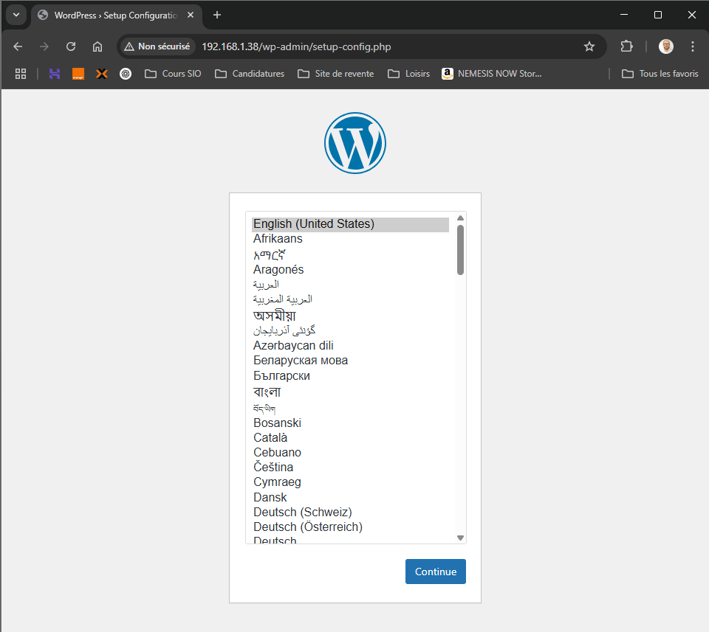Open the orange X bookmark icon
Viewport: 709px width, 632px height.
(102, 74)
